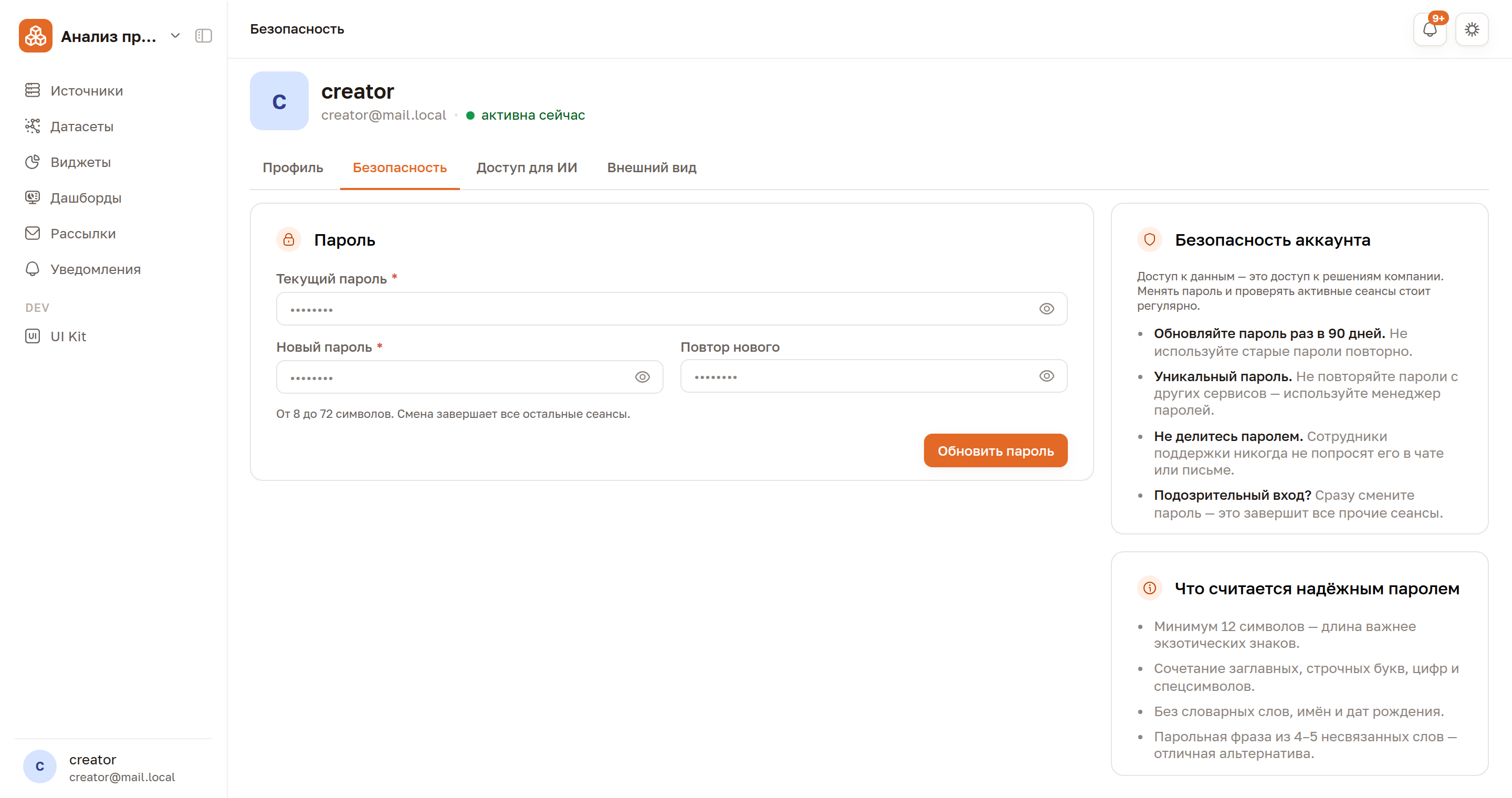
Task: Click the UI Kit icon
Action: coord(32,336)
